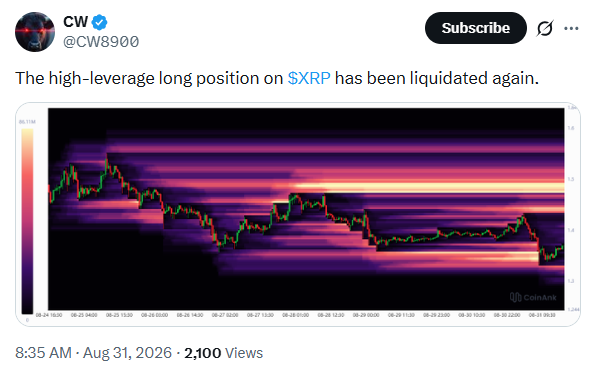Click the Aug 31, 2026 date

[127, 353]
